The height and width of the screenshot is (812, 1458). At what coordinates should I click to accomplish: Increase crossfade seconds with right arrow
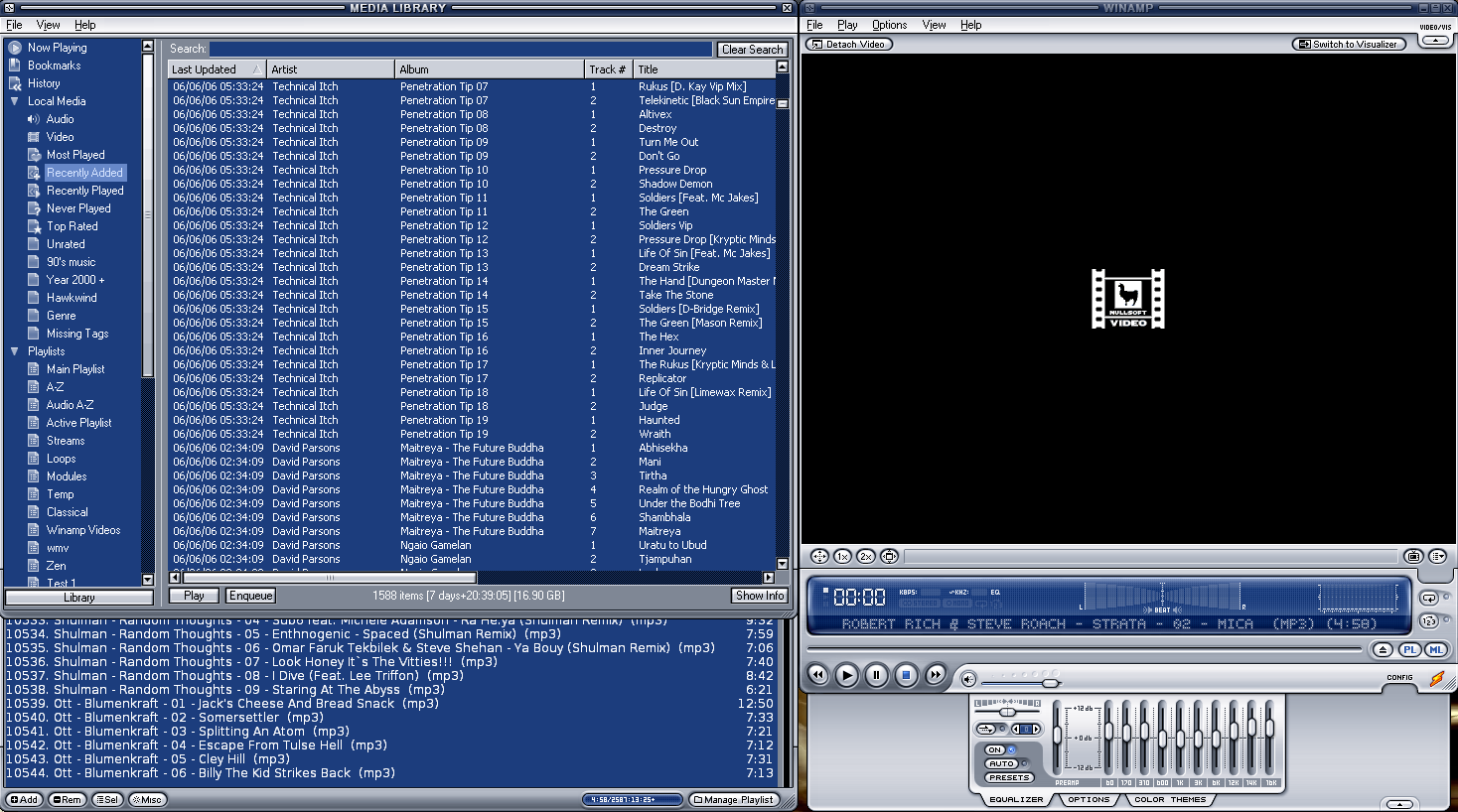click(1036, 729)
